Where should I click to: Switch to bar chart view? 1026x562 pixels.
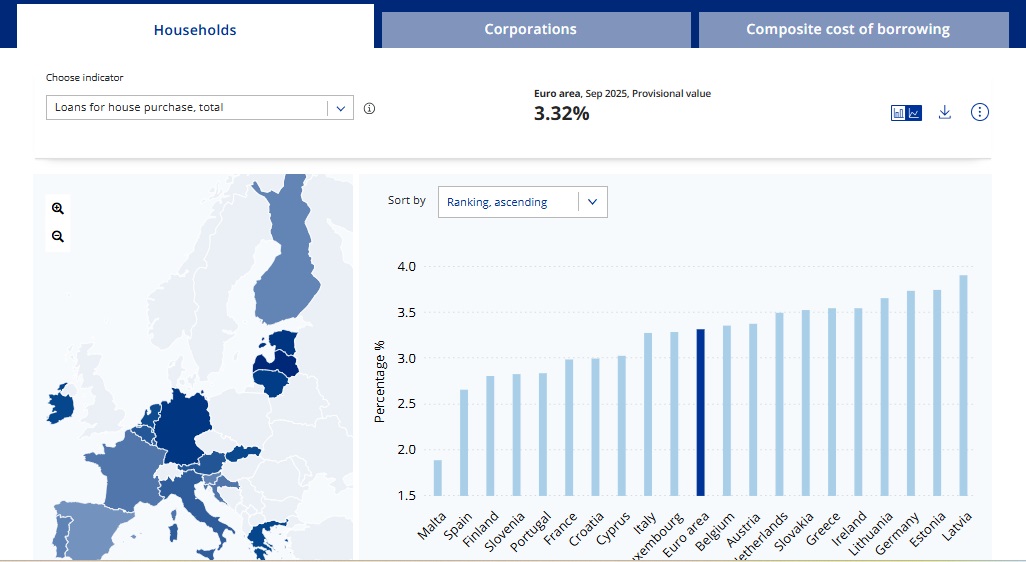899,113
